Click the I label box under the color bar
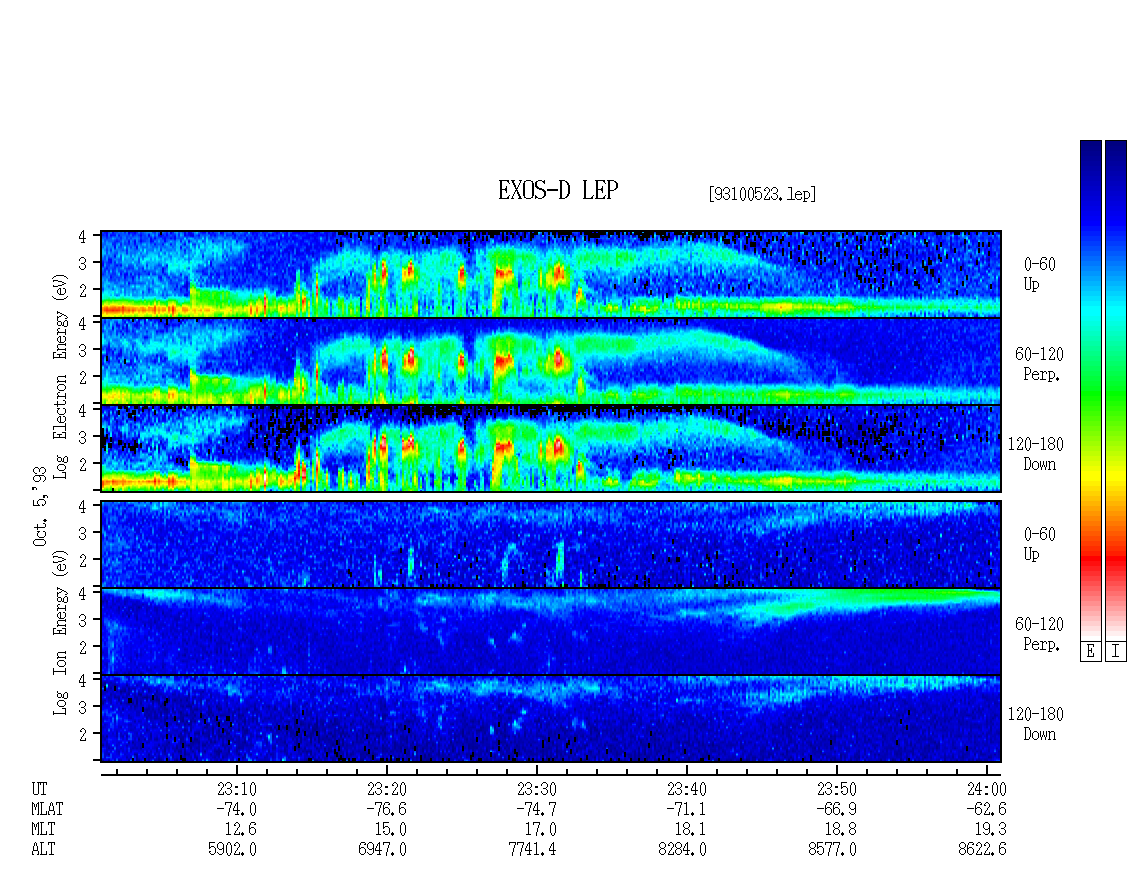 point(1116,651)
